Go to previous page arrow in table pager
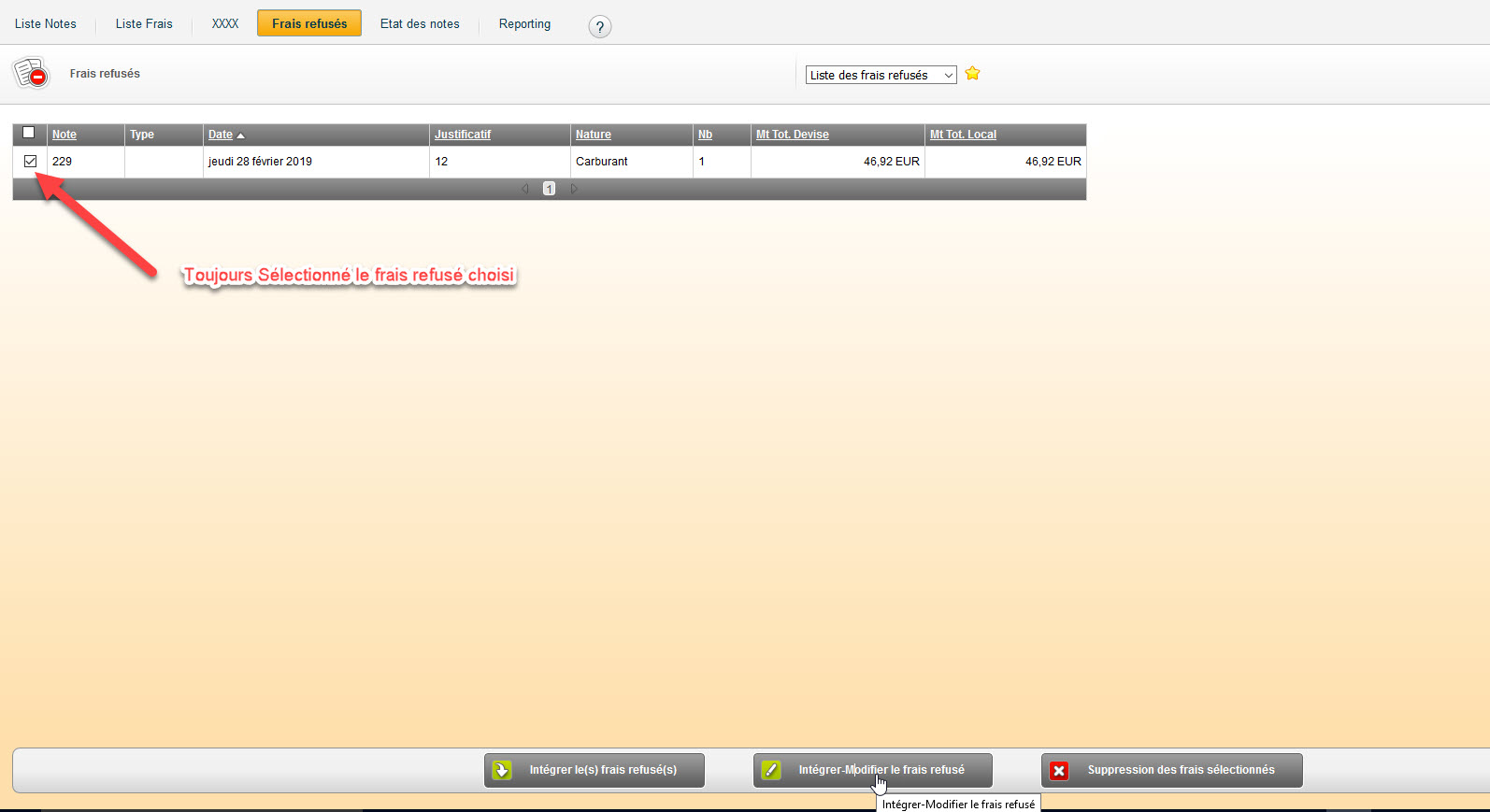 [x=525, y=189]
